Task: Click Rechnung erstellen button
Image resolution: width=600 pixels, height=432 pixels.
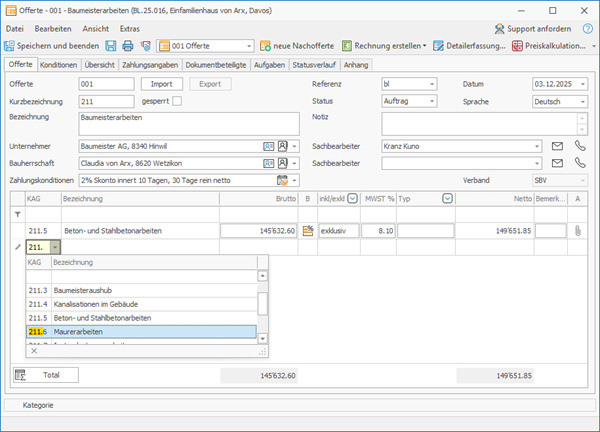Action: click(x=384, y=46)
